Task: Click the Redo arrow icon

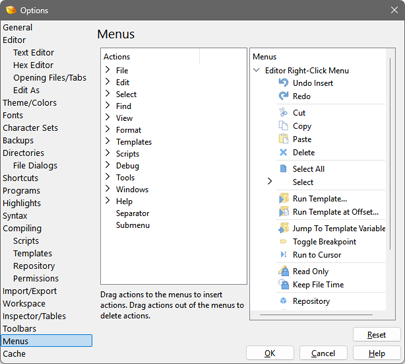Action: tap(283, 96)
